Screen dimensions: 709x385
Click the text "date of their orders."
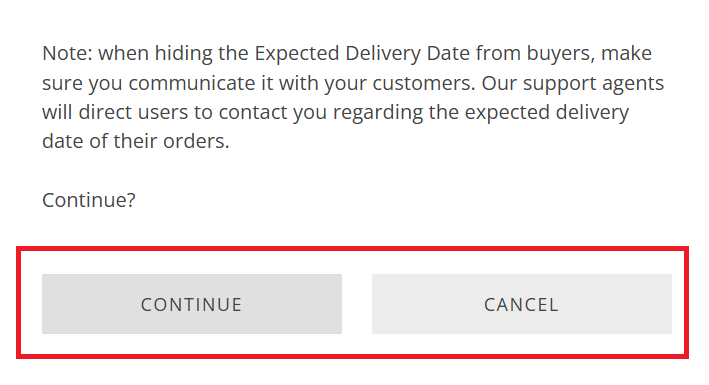[x=136, y=141]
